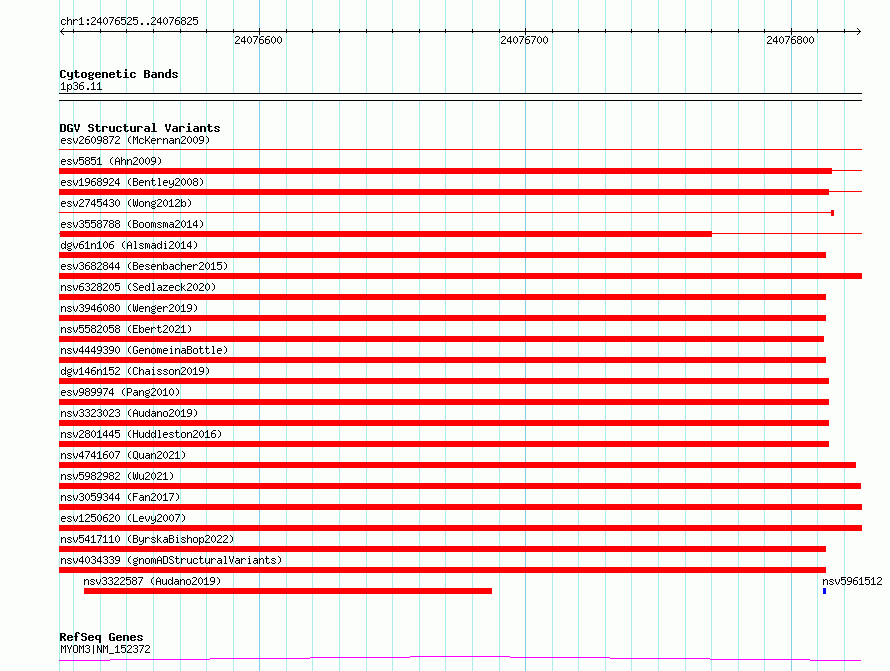Click the left arrow on the ruler

pyautogui.click(x=63, y=31)
